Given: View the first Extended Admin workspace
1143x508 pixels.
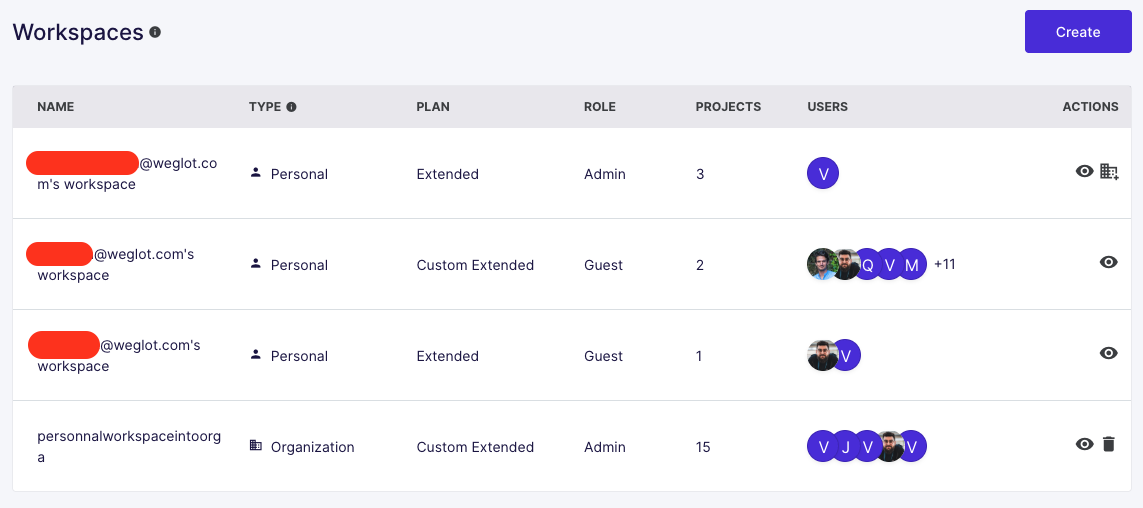Looking at the screenshot, I should click(x=1084, y=172).
